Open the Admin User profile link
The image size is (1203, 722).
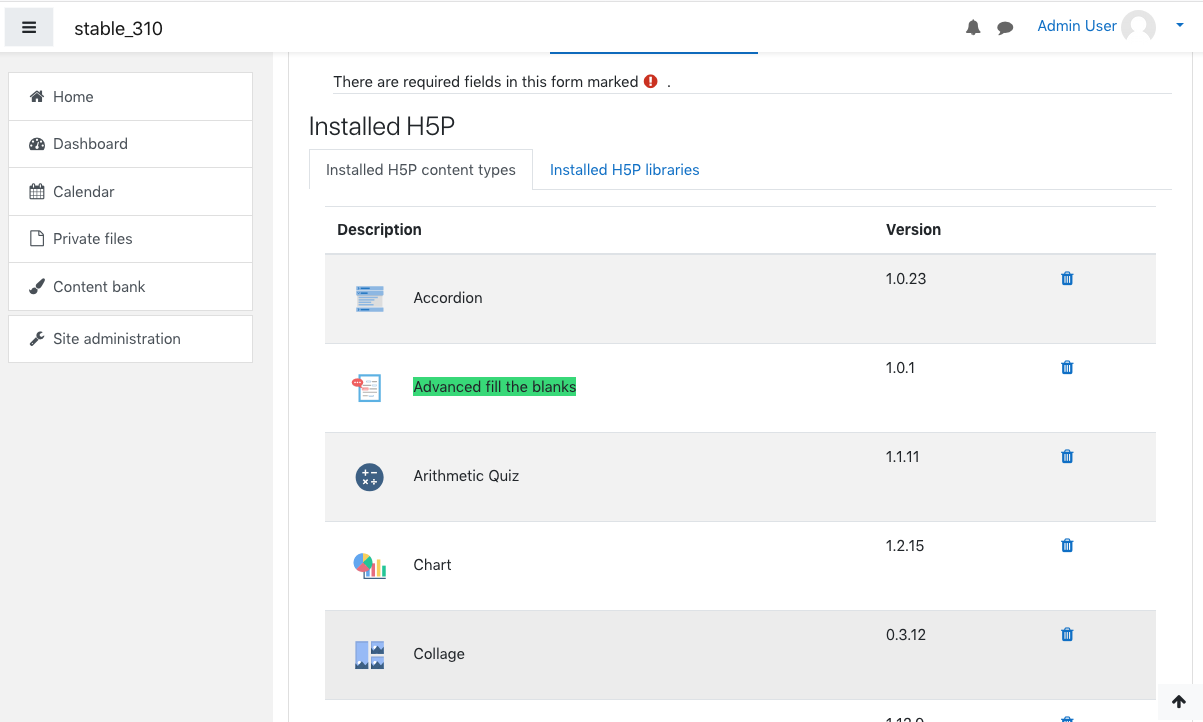pos(1076,26)
